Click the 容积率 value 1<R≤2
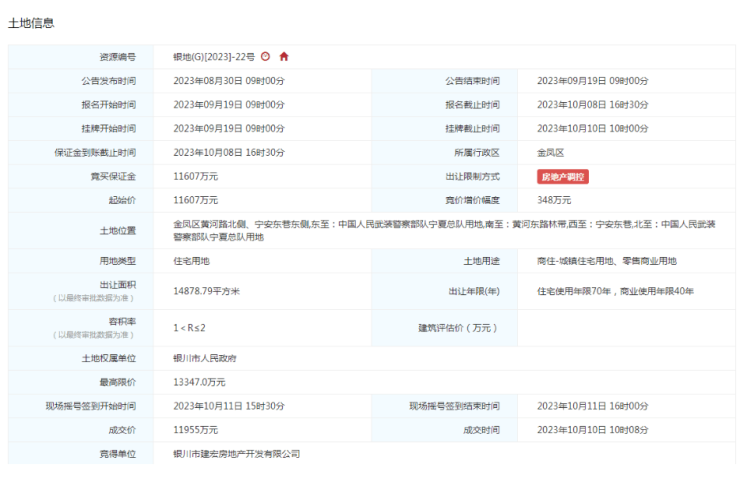This screenshot has height=482, width=740. click(x=190, y=327)
